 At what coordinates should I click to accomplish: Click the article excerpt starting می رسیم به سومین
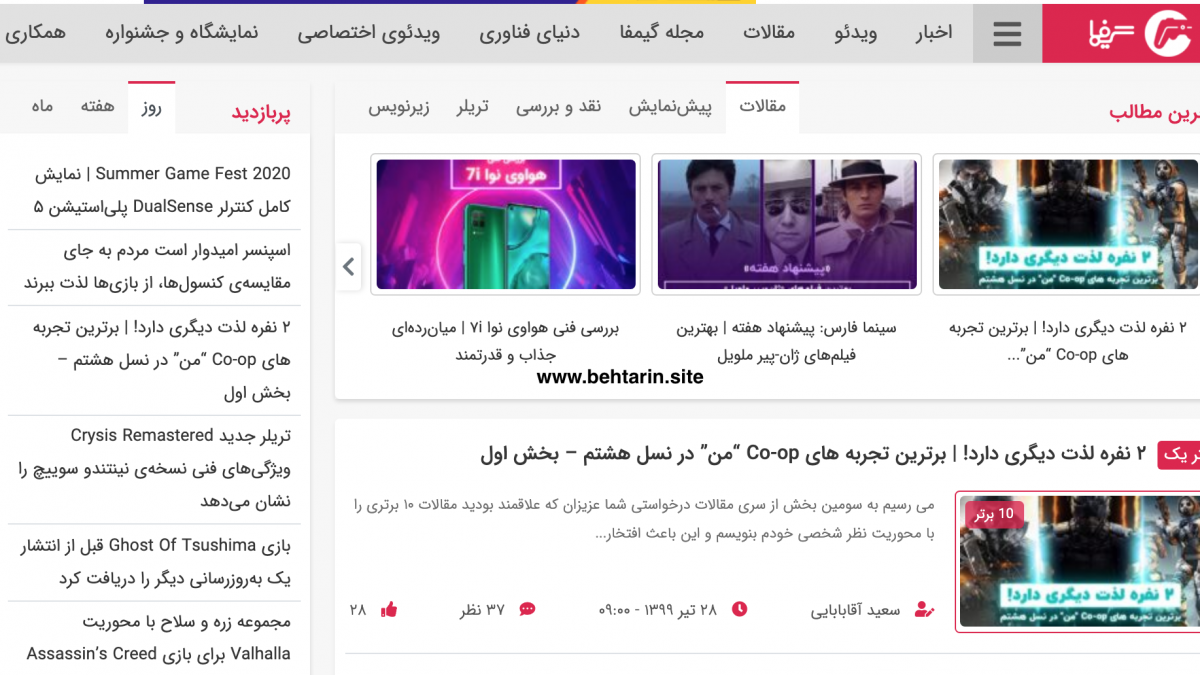(x=644, y=519)
